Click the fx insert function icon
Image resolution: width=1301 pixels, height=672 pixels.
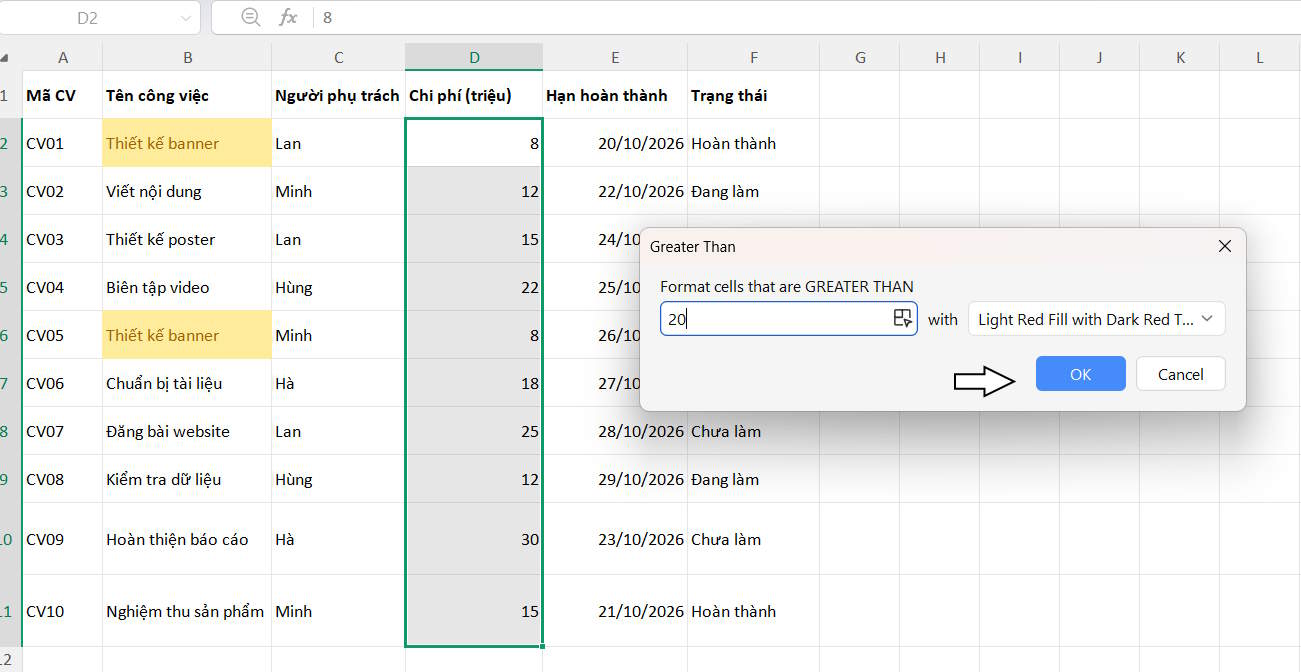point(288,17)
